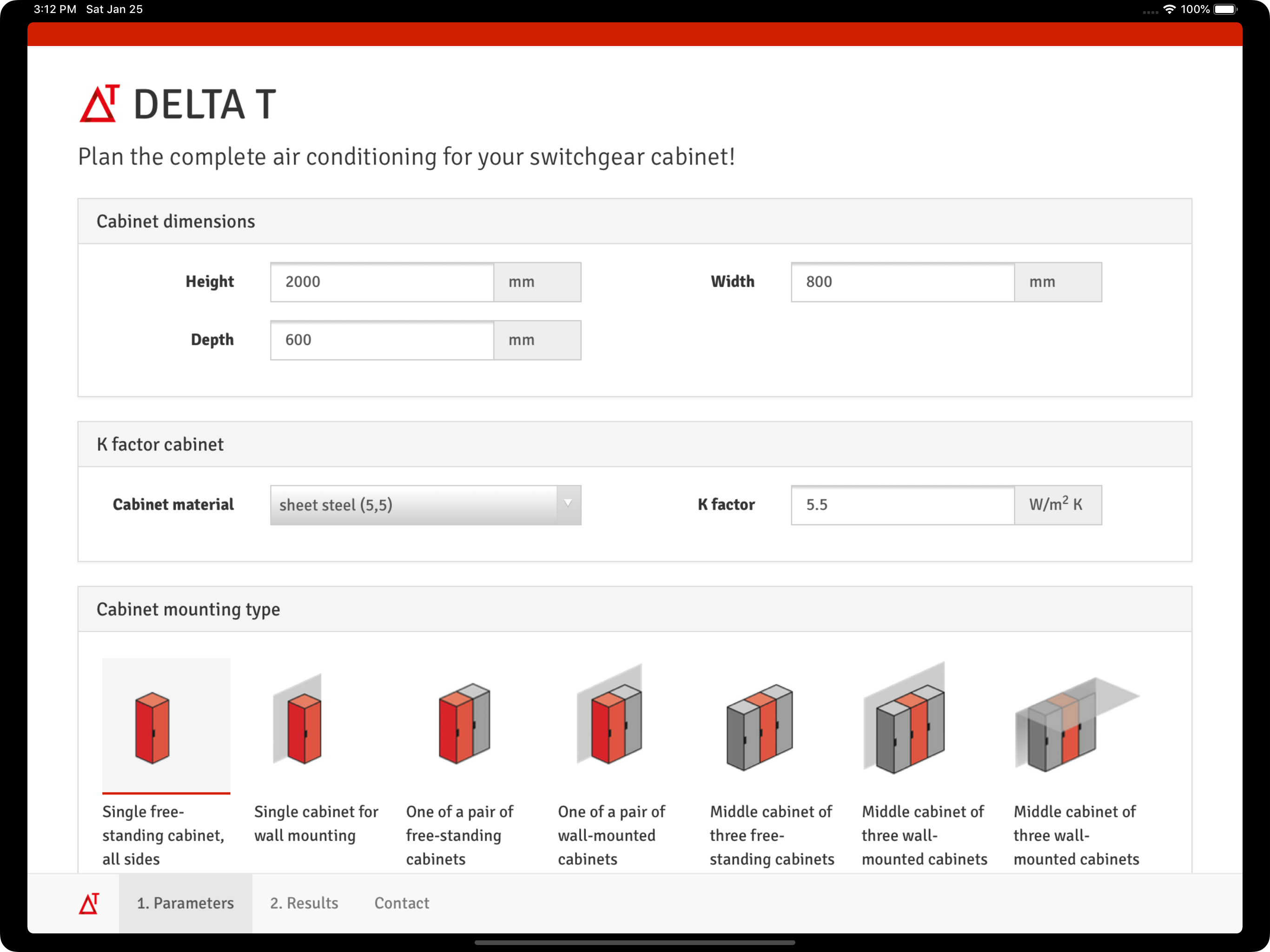Choose middle of three free-standing cabinets icon
The height and width of the screenshot is (952, 1270).
[x=760, y=727]
